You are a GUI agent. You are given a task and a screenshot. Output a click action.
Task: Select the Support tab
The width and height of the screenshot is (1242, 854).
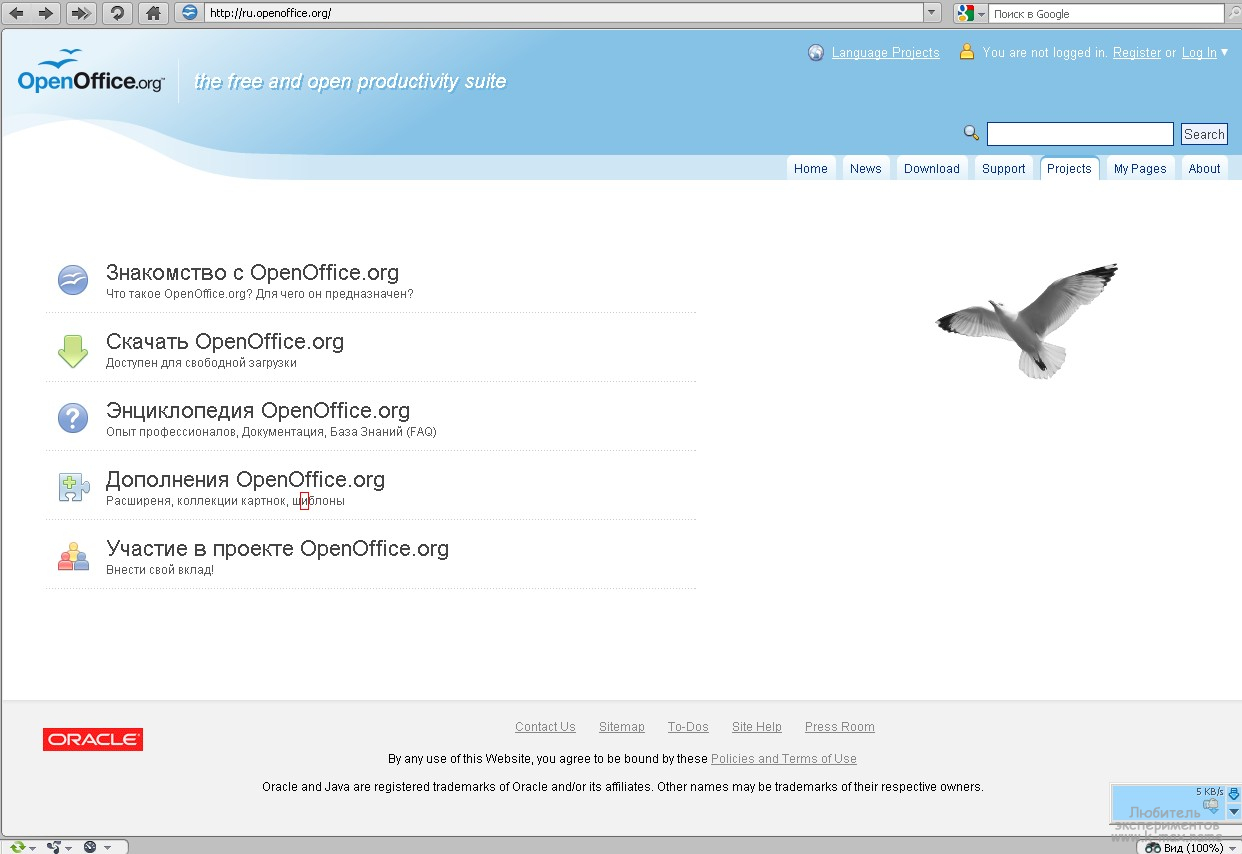(1004, 168)
